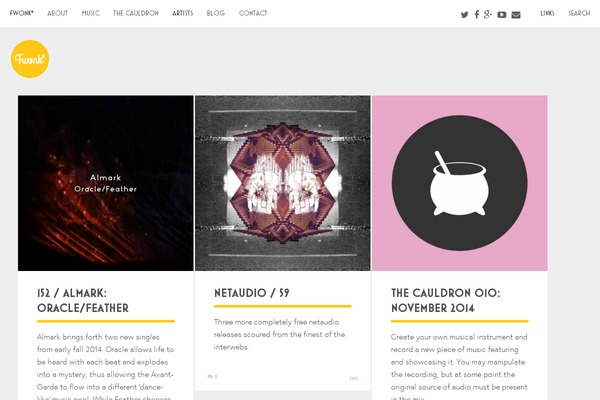Click the Netaudio 59 artwork thumbnail
Image resolution: width=600 pixels, height=400 pixels.
coord(283,183)
